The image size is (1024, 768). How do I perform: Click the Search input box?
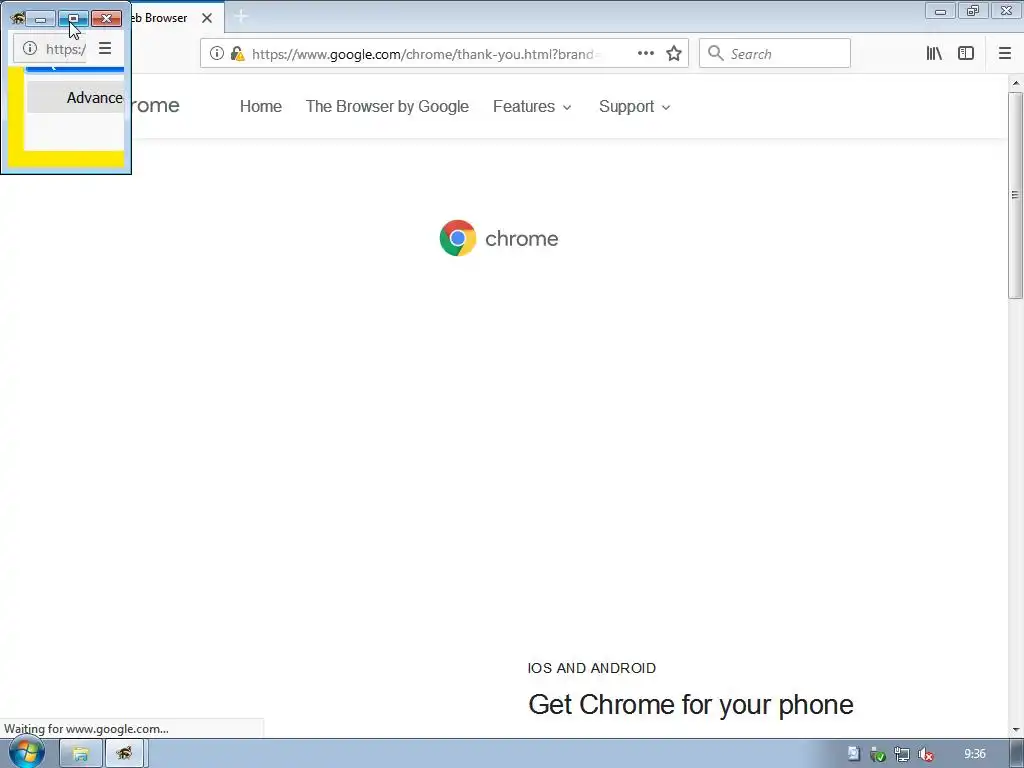click(775, 54)
